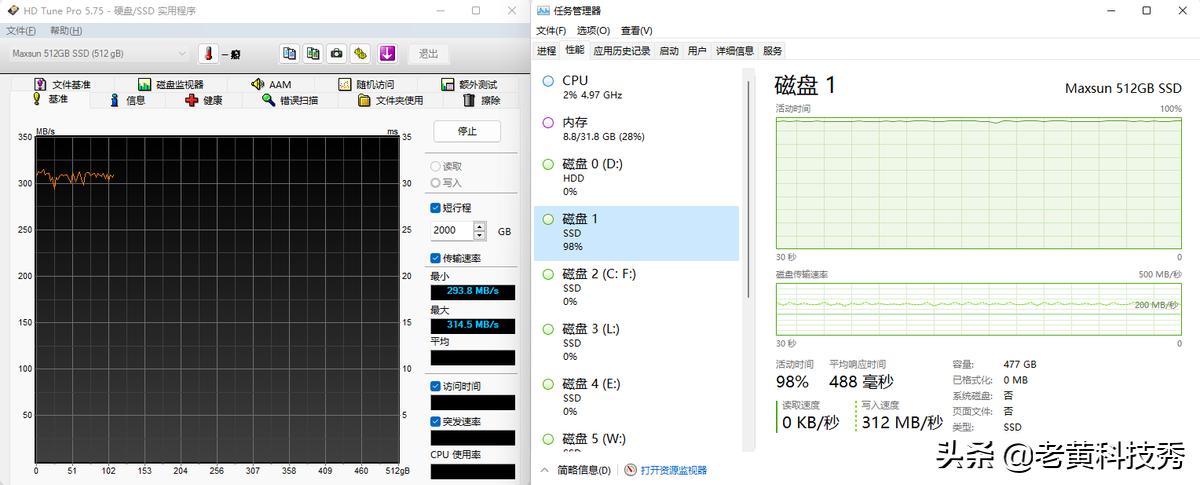Select the 写入 write radio button
Image resolution: width=1200 pixels, height=485 pixels.
point(446,183)
